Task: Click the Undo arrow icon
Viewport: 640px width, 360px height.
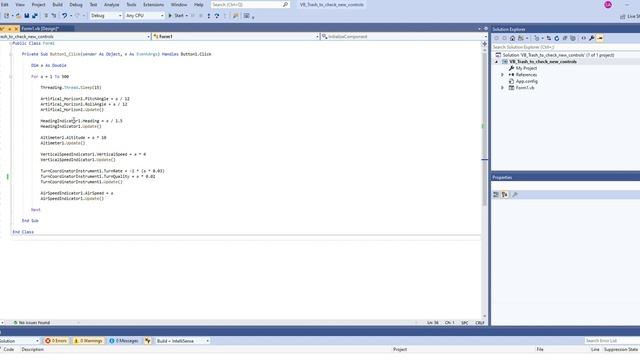Action: click(x=64, y=16)
